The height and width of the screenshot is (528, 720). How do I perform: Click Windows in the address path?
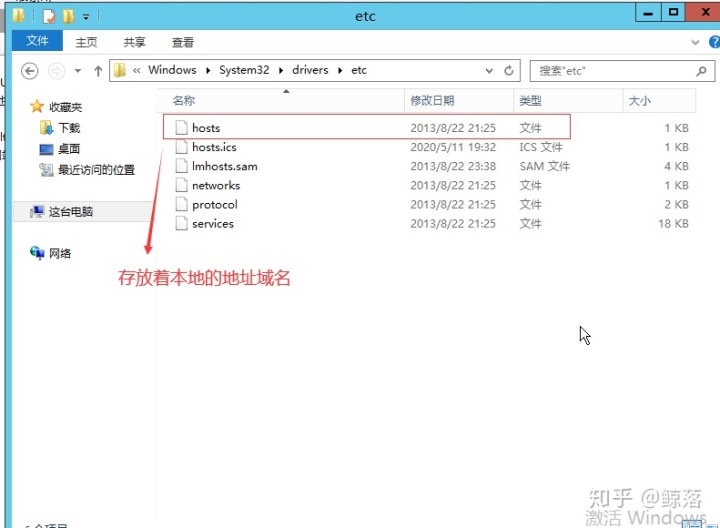click(172, 70)
